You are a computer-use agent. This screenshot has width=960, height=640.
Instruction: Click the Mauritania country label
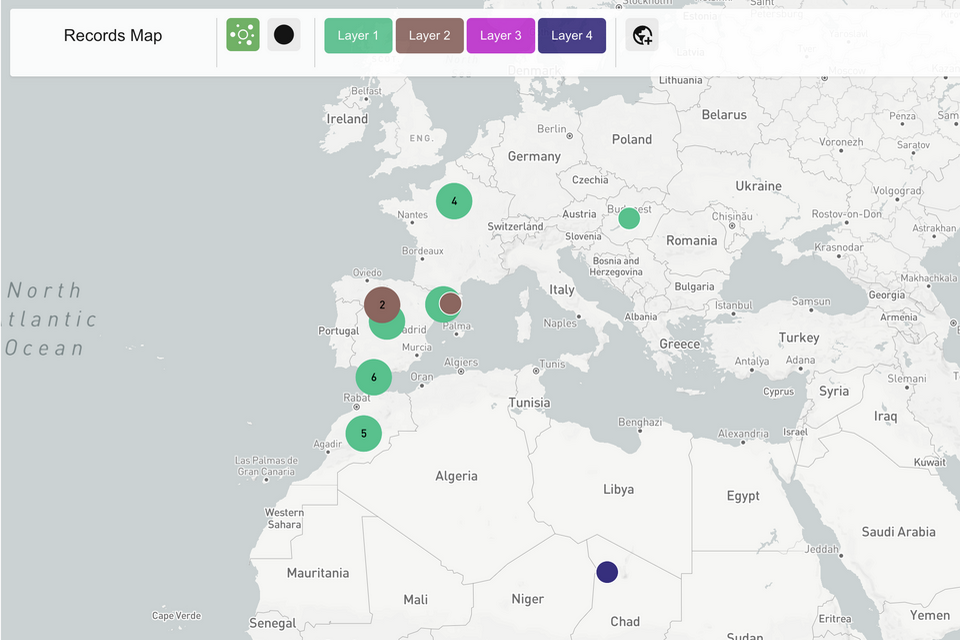click(x=318, y=573)
